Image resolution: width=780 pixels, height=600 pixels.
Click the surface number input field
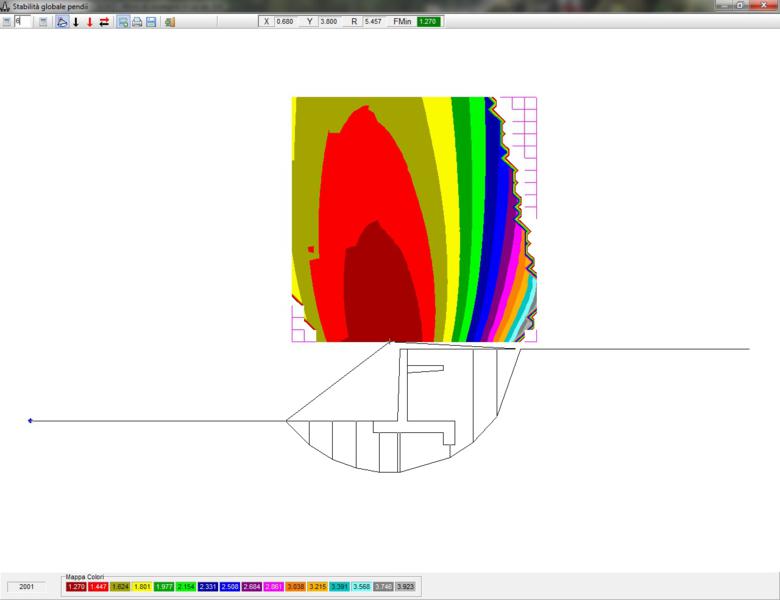tap(24, 22)
